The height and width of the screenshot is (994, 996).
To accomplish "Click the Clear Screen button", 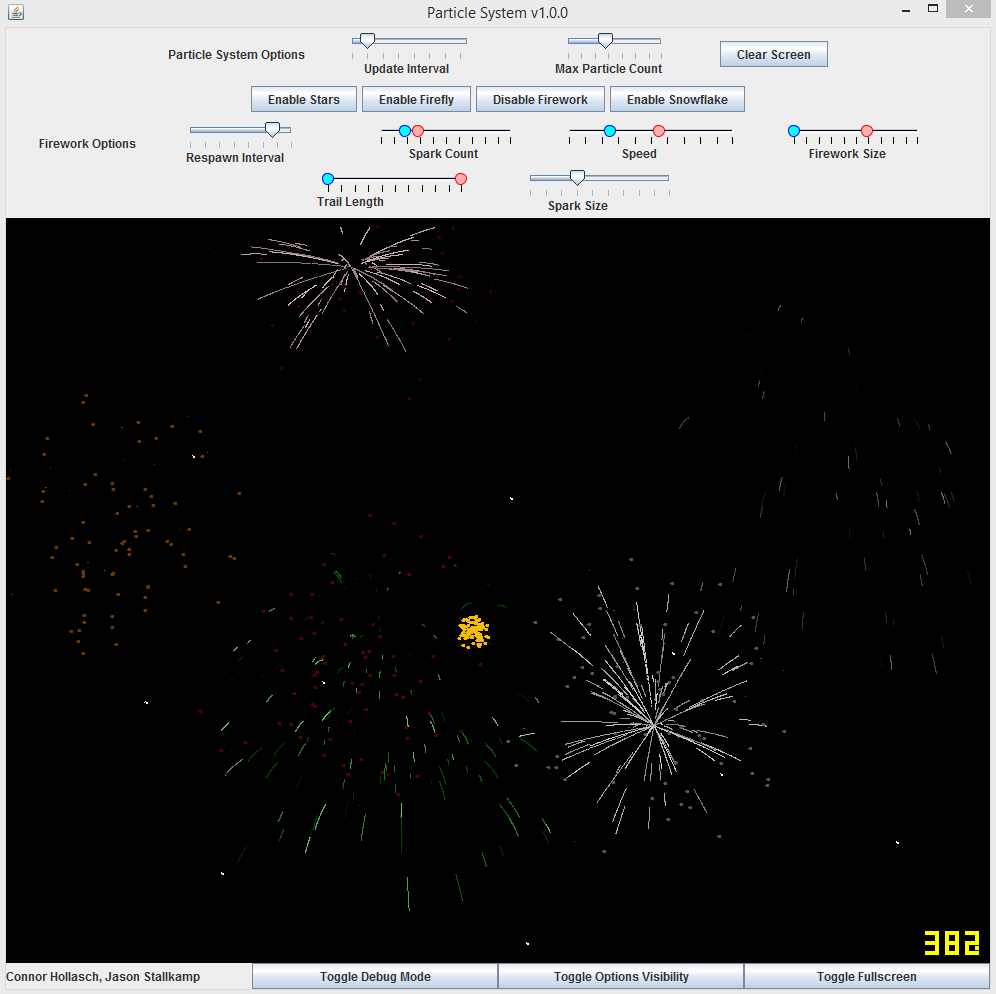I will (x=773, y=54).
